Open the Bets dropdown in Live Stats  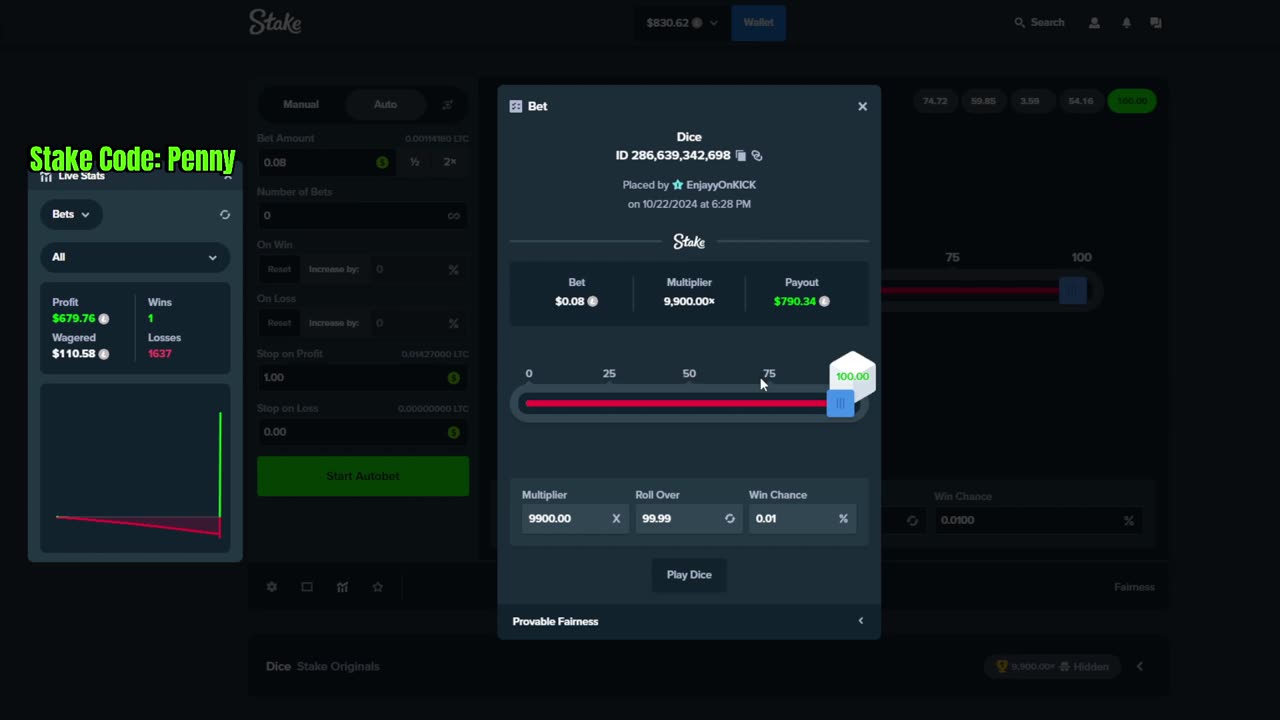click(x=71, y=214)
